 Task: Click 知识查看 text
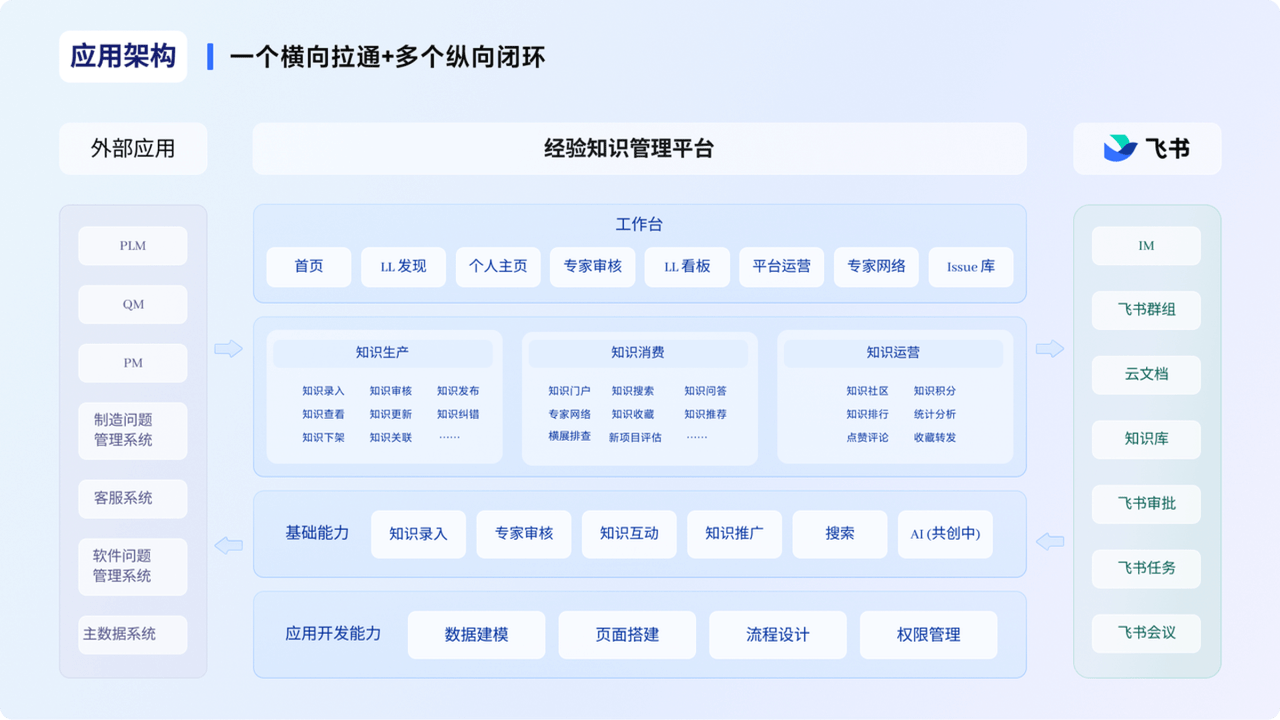(323, 414)
